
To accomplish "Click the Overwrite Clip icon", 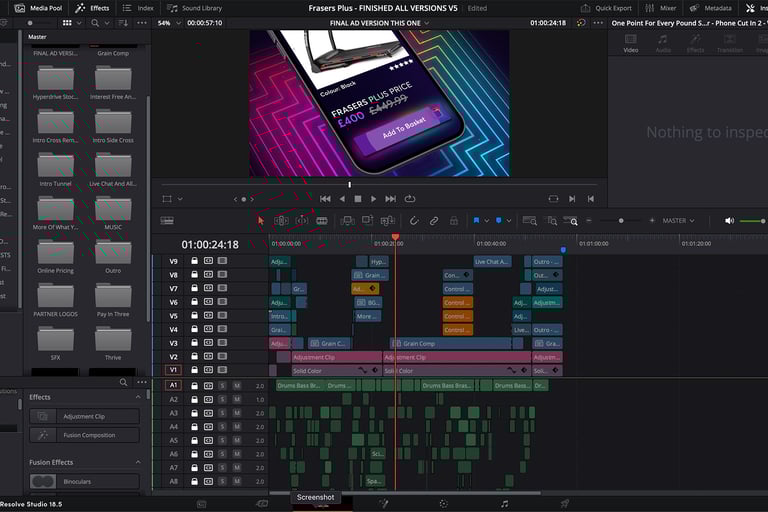I will [x=367, y=220].
